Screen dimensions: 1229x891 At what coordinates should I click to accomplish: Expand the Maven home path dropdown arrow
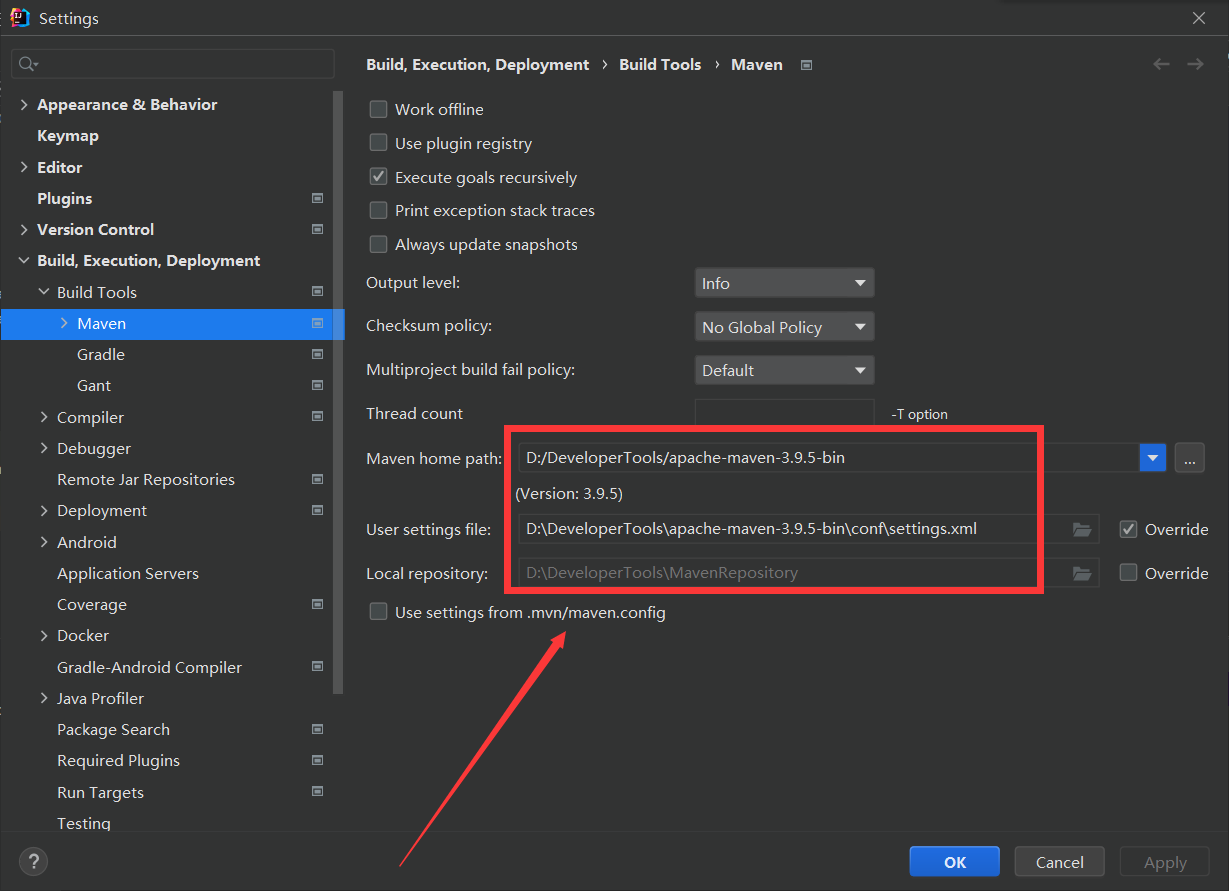tap(1152, 458)
